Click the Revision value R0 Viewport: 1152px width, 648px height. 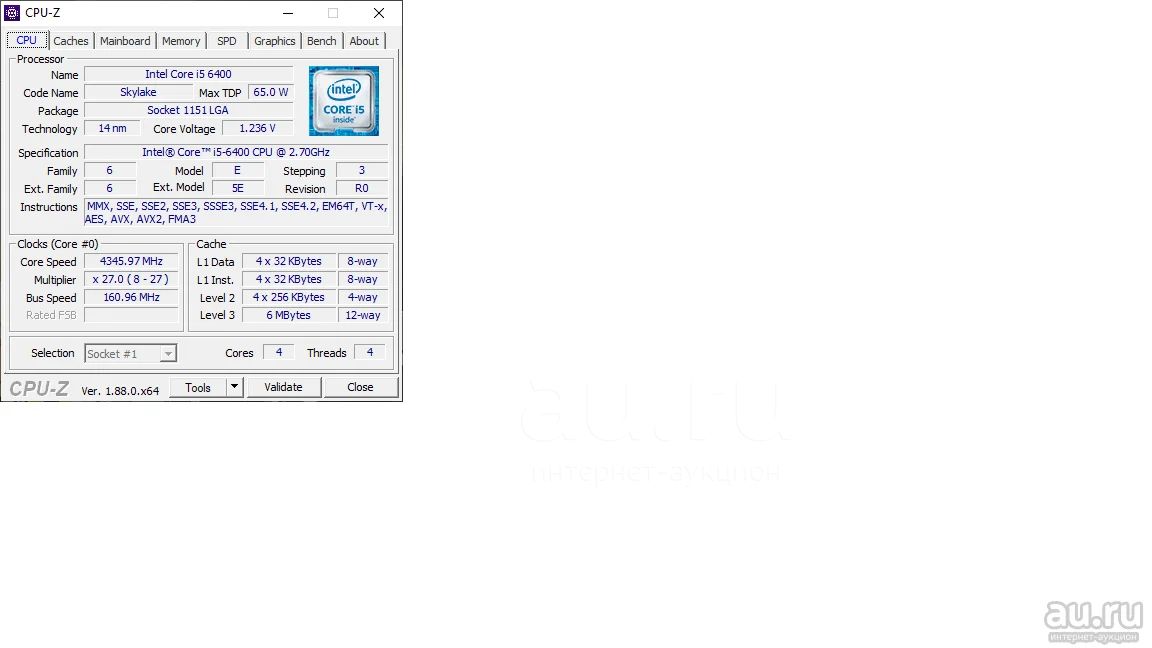pos(361,188)
